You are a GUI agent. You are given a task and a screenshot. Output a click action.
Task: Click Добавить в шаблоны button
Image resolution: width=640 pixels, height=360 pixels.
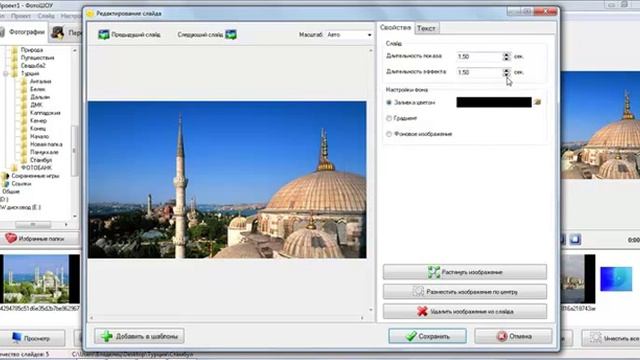pos(139,336)
